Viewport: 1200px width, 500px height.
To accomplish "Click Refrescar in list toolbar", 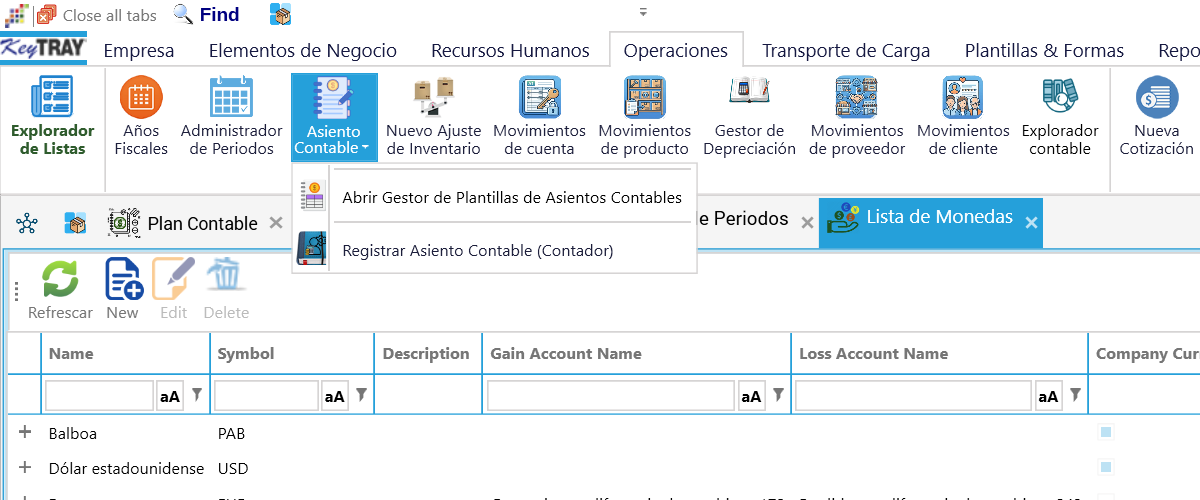I will click(x=60, y=290).
